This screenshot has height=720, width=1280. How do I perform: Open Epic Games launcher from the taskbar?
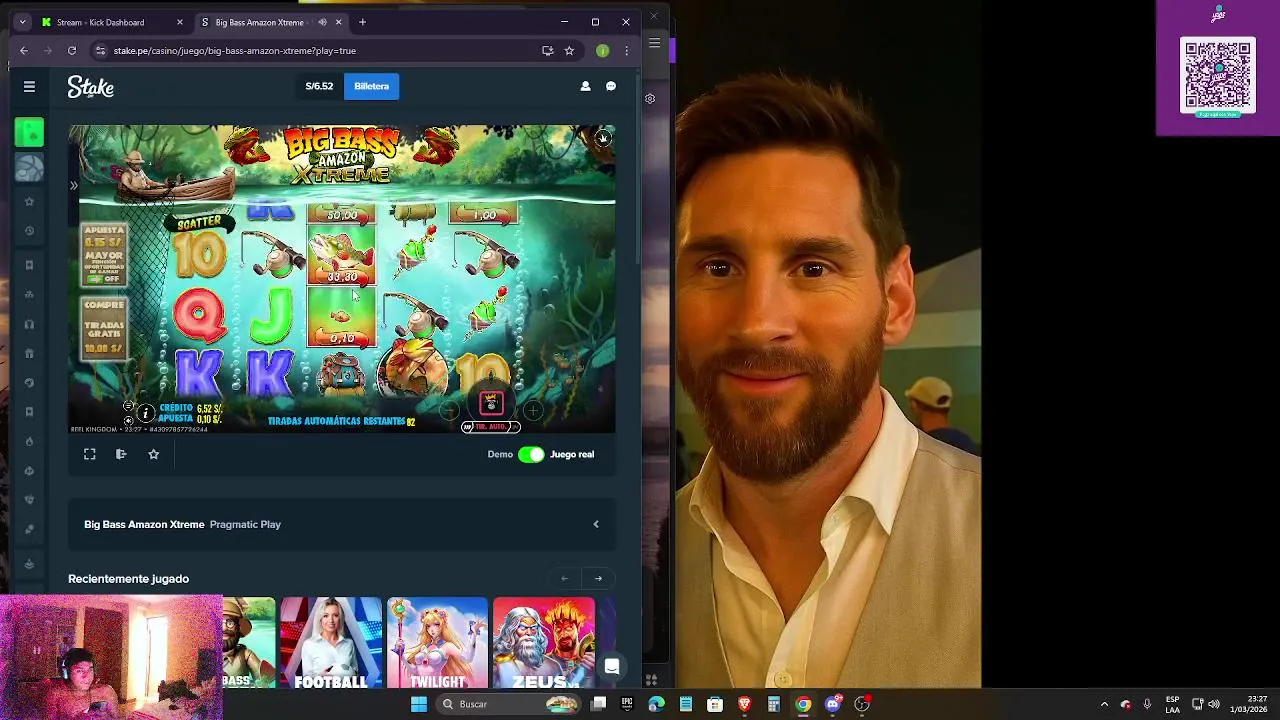(x=627, y=704)
